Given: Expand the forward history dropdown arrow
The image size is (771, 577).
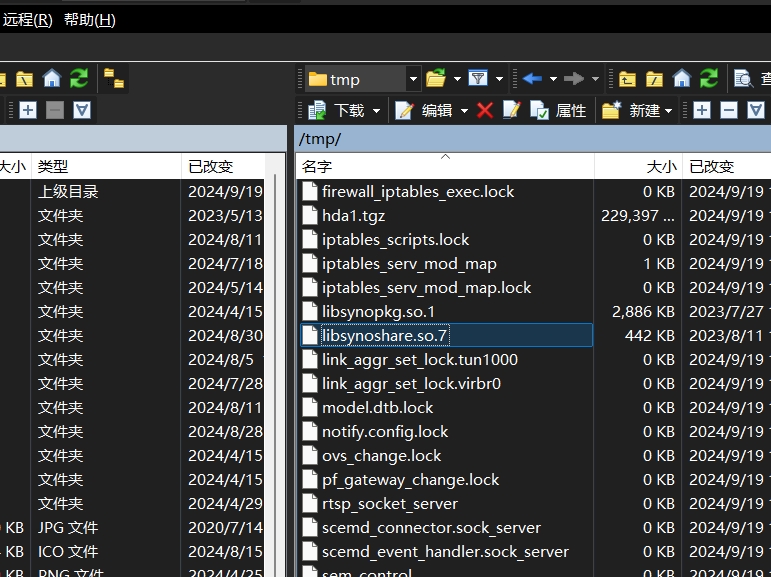Looking at the screenshot, I should (595, 79).
